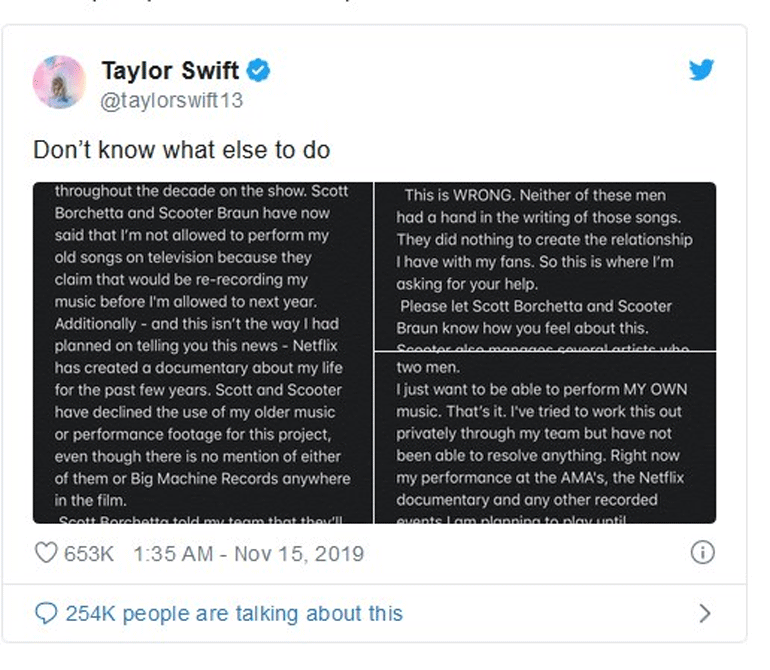This screenshot has width=770, height=670.
Task: Open the 1:35 AM - Nov 15, 2019 timestamp
Action: point(248,553)
